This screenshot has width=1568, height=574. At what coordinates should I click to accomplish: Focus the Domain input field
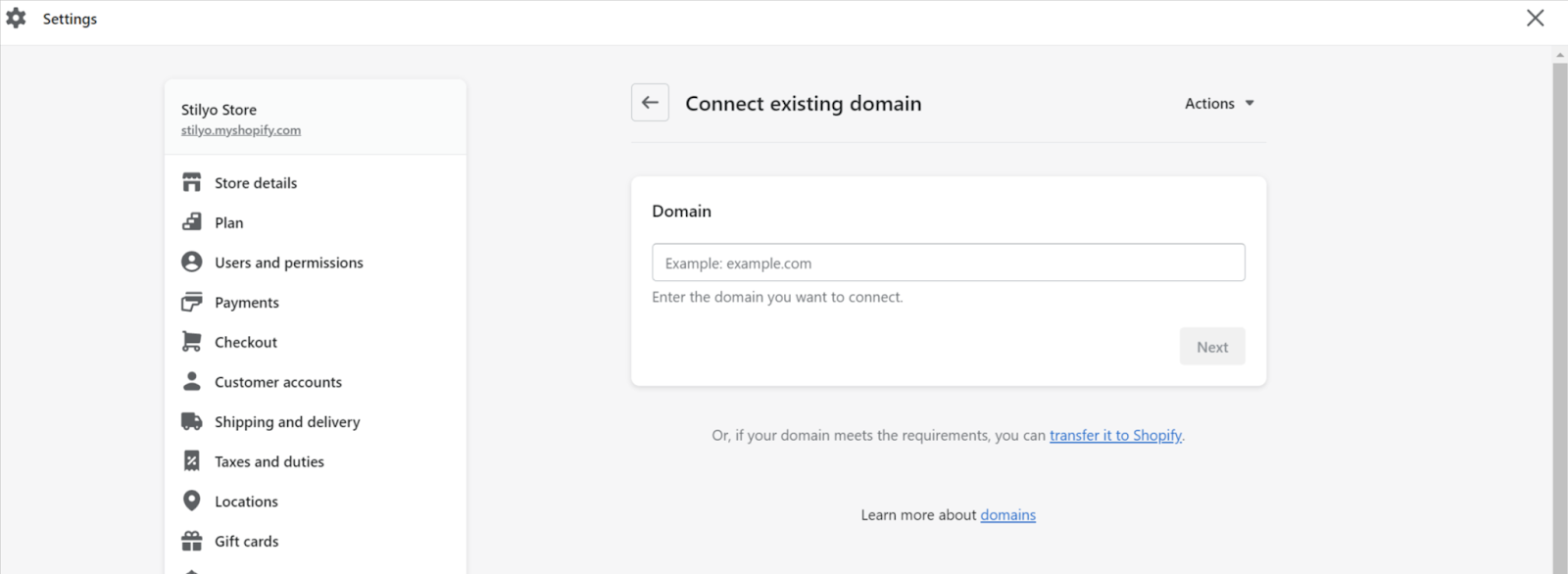(949, 263)
